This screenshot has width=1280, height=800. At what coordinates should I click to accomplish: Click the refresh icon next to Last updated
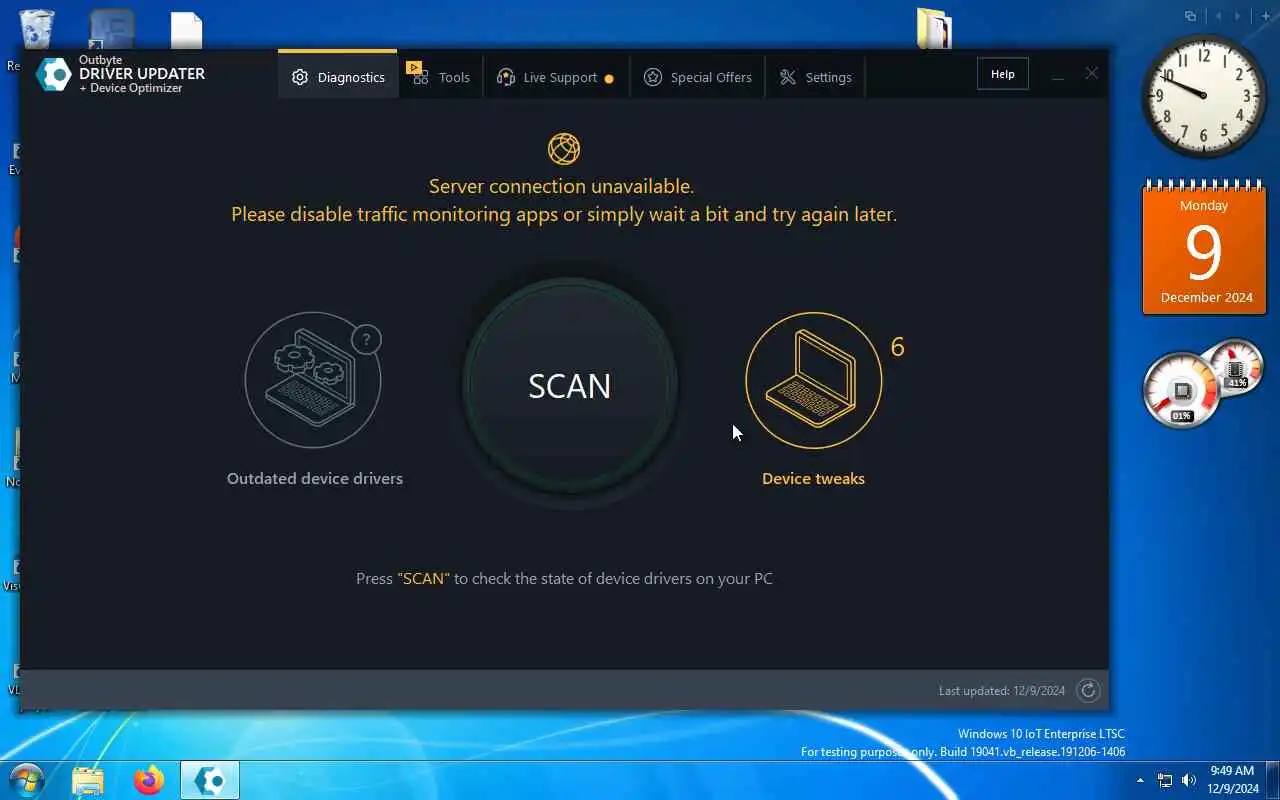click(x=1088, y=690)
